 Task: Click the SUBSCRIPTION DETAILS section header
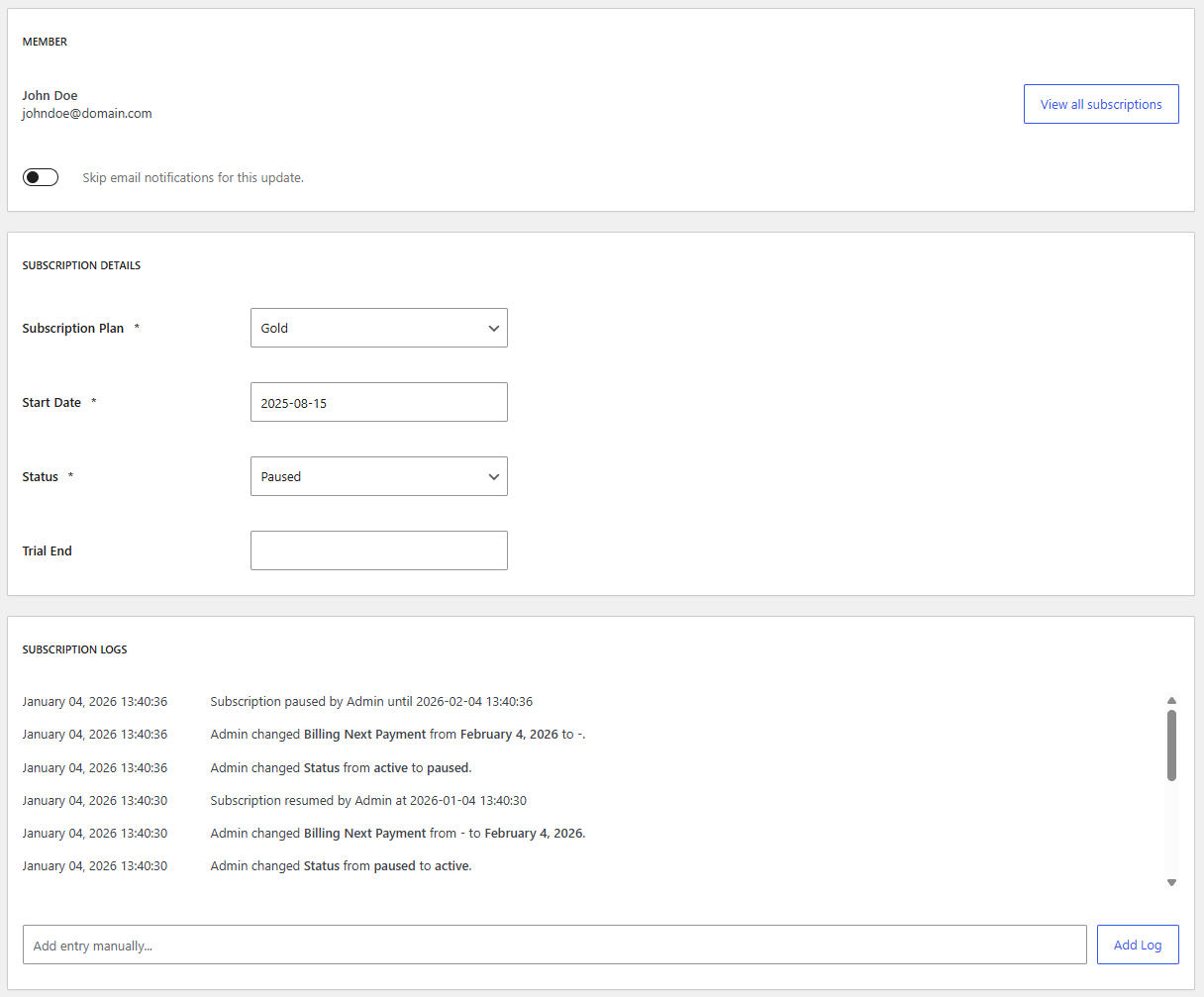pyautogui.click(x=81, y=264)
